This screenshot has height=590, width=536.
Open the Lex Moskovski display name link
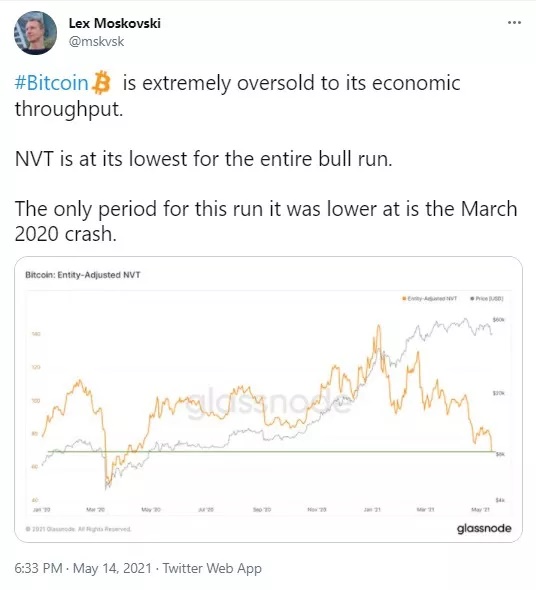tap(114, 23)
